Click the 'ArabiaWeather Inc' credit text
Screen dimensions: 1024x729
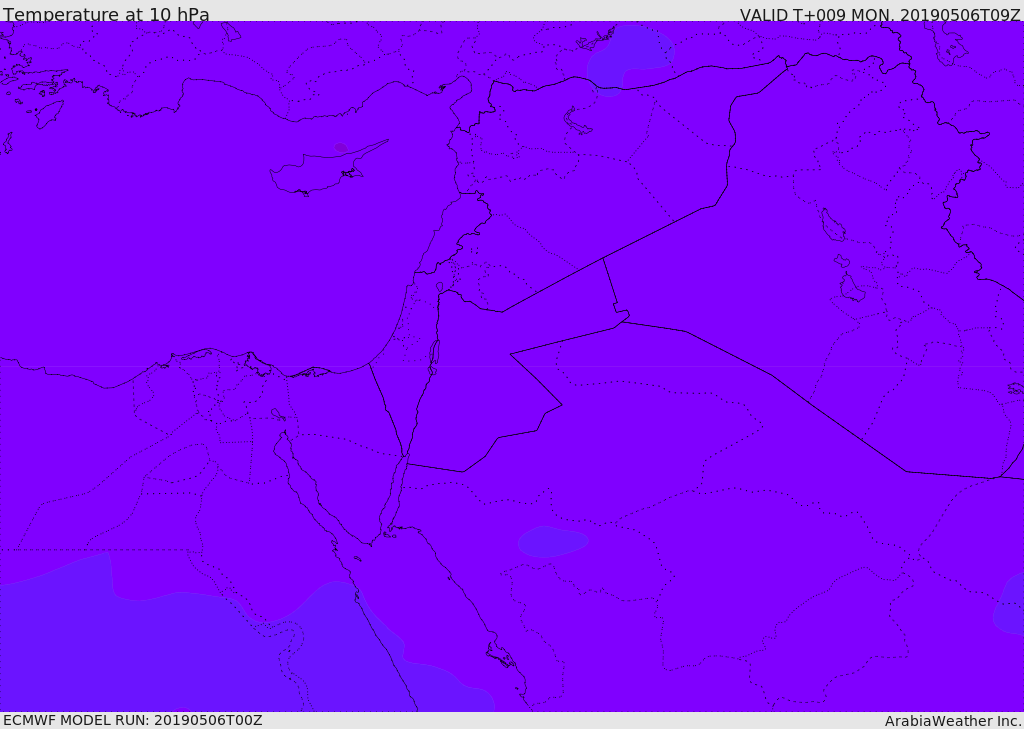tap(953, 721)
